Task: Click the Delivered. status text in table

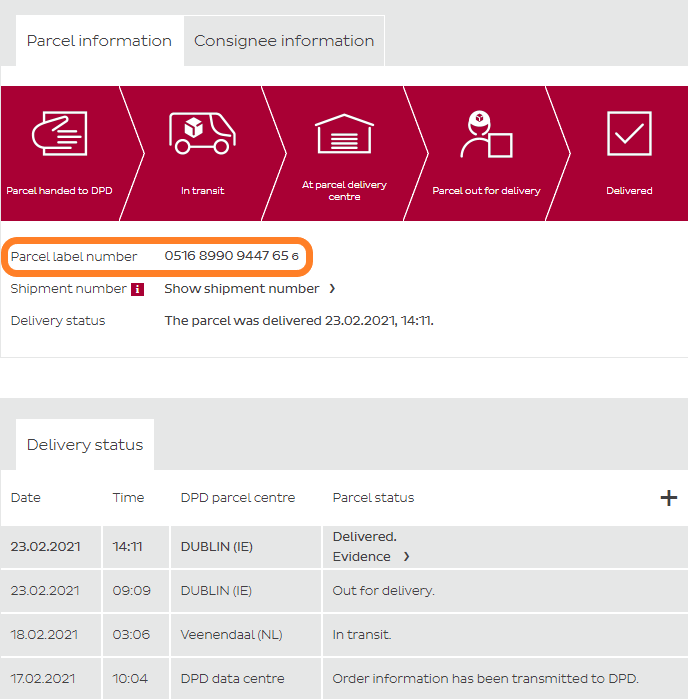Action: pos(364,537)
